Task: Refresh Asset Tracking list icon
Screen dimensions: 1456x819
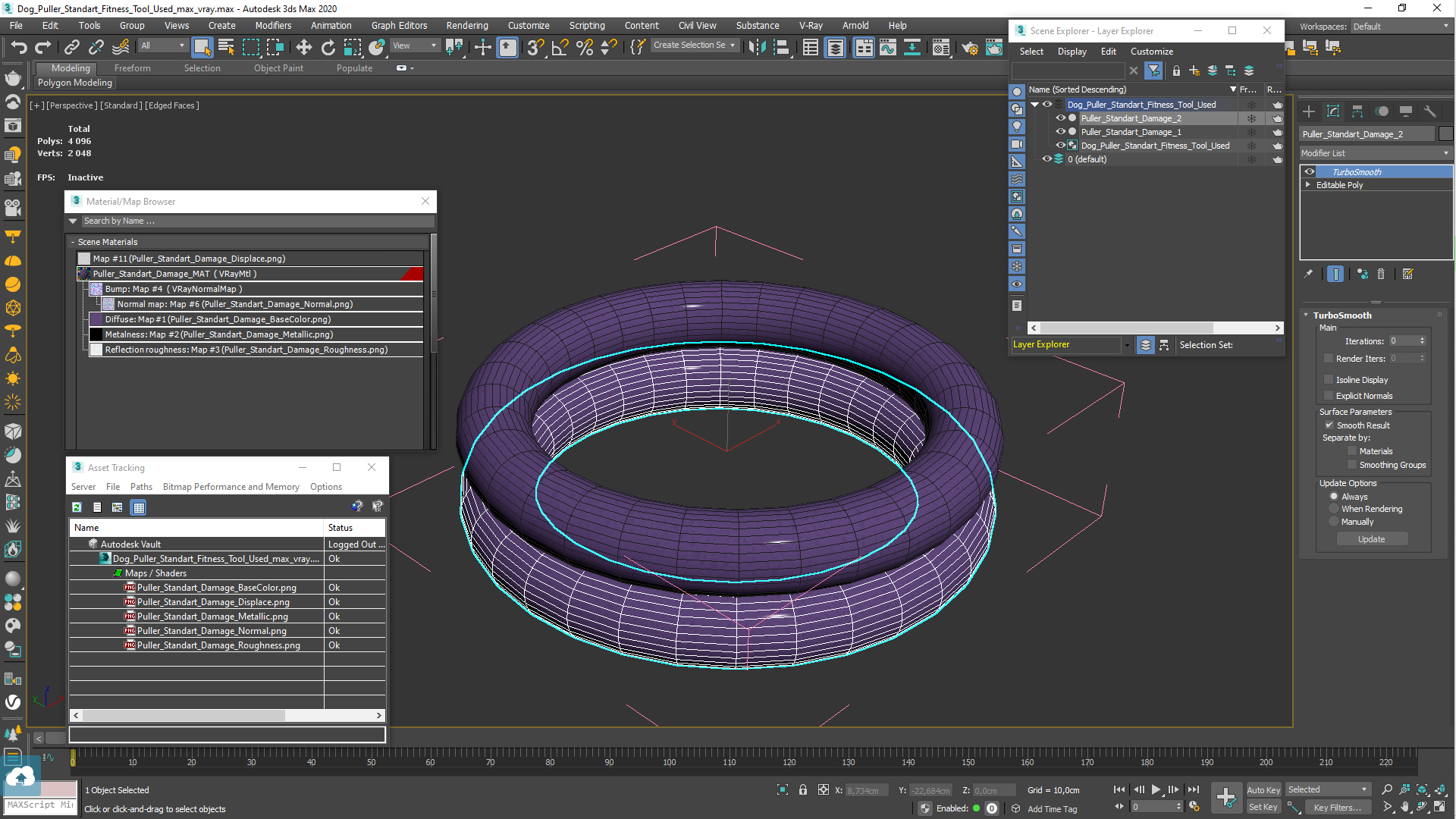Action: 77,507
